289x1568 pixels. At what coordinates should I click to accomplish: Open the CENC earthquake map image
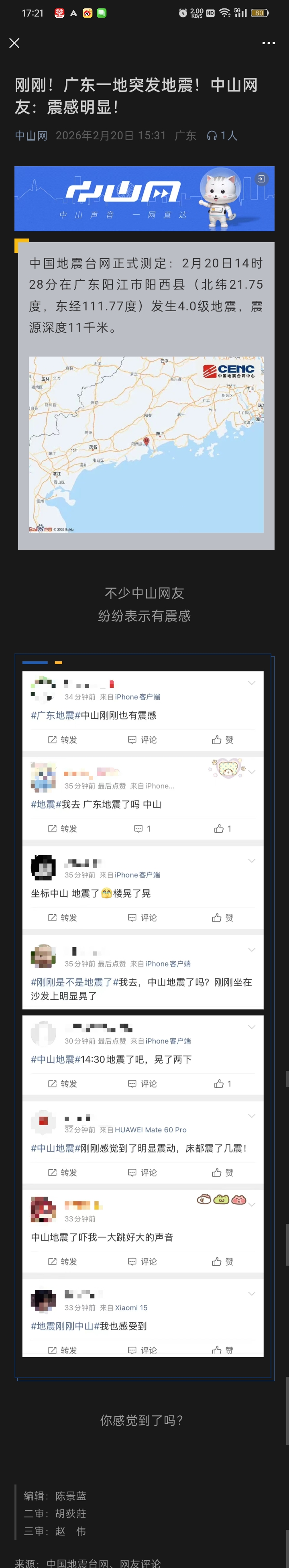pyautogui.click(x=146, y=445)
